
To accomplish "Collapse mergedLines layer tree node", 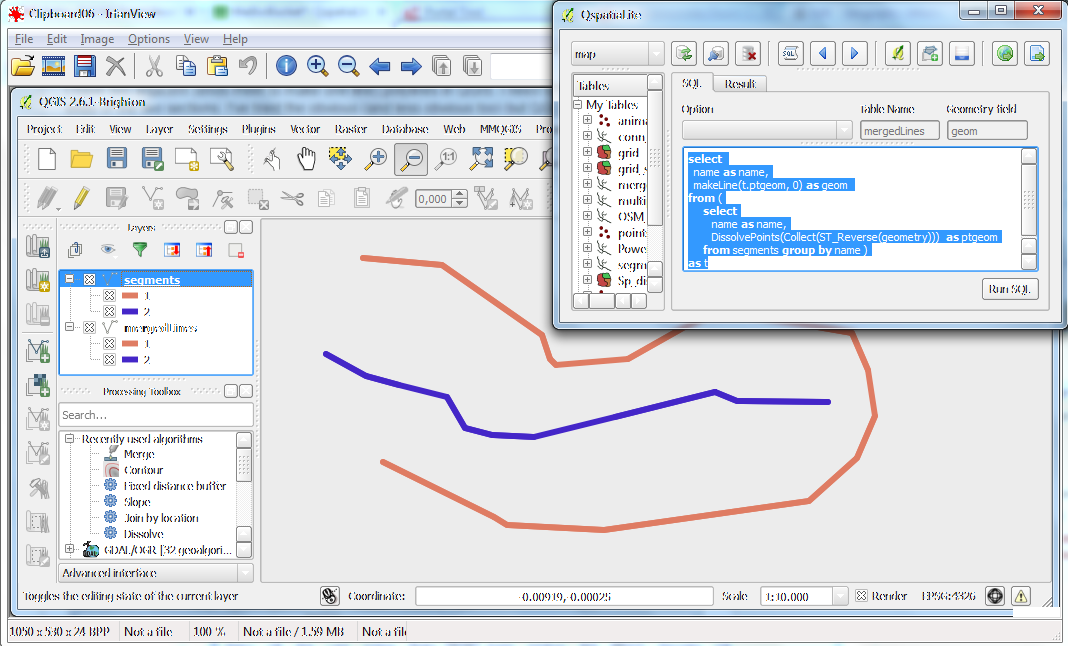I will (69, 327).
